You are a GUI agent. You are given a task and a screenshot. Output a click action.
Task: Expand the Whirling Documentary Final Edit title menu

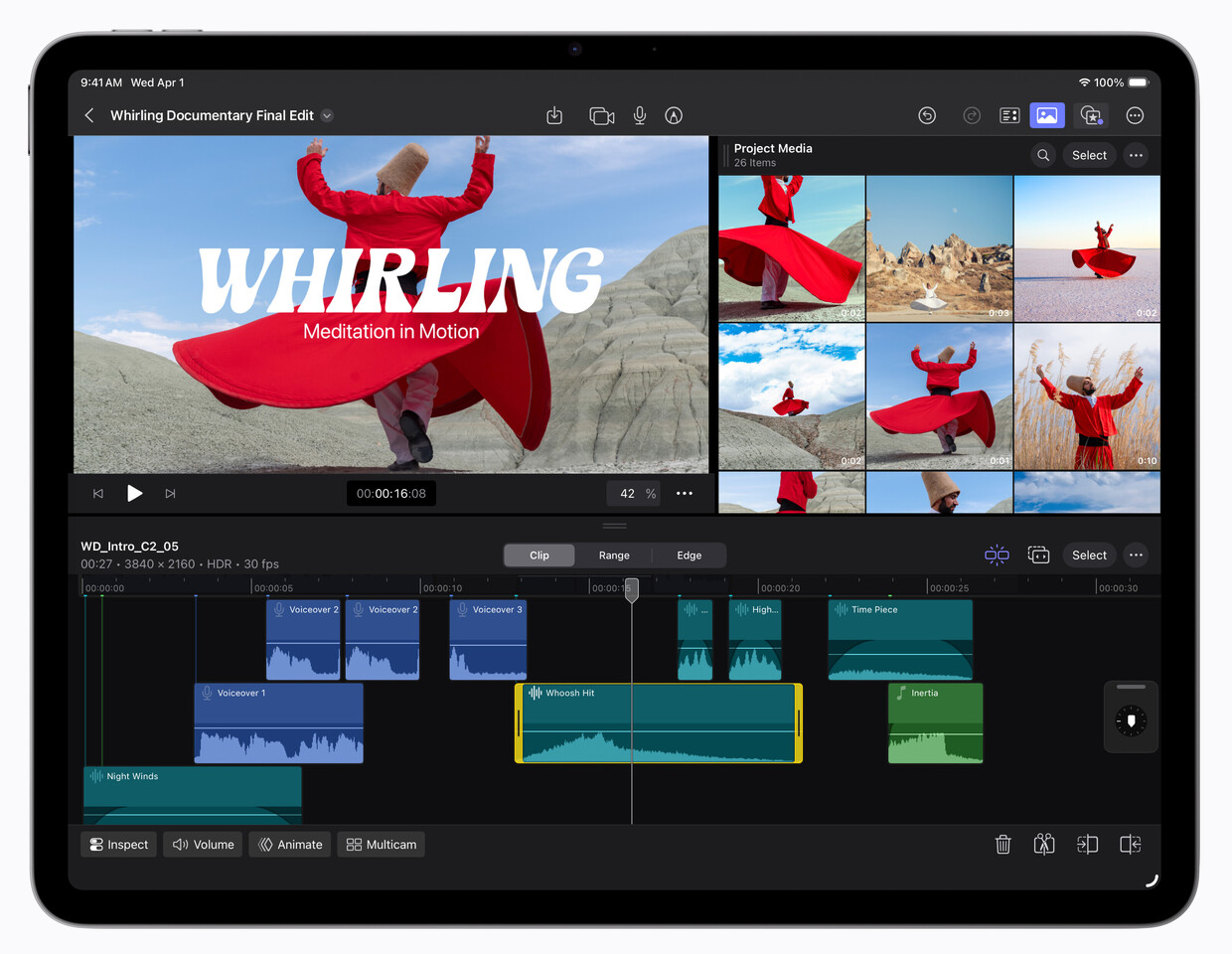327,116
